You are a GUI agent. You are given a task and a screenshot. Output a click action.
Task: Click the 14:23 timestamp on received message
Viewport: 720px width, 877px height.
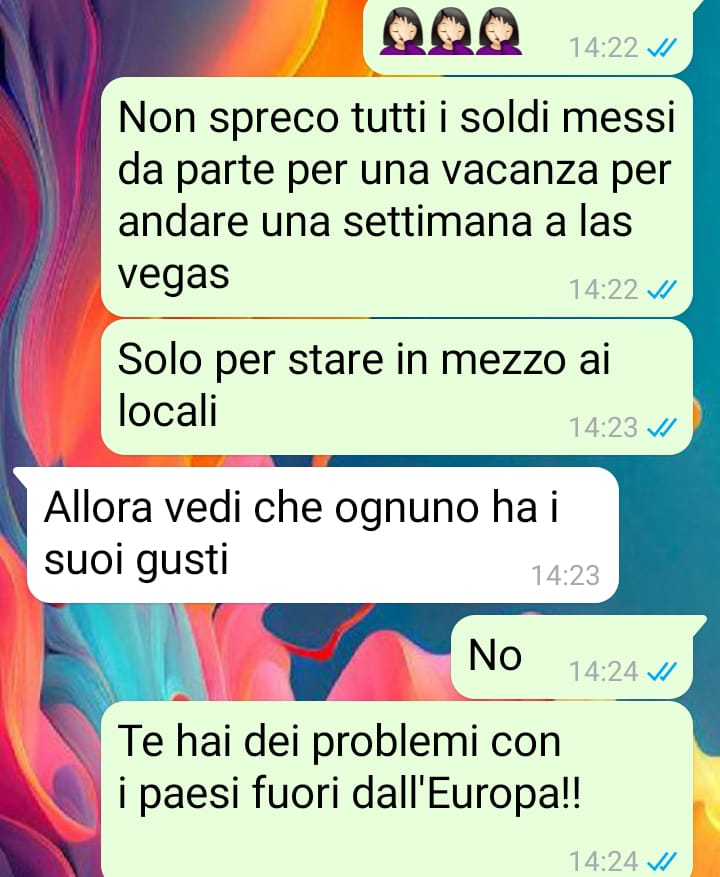coord(565,576)
